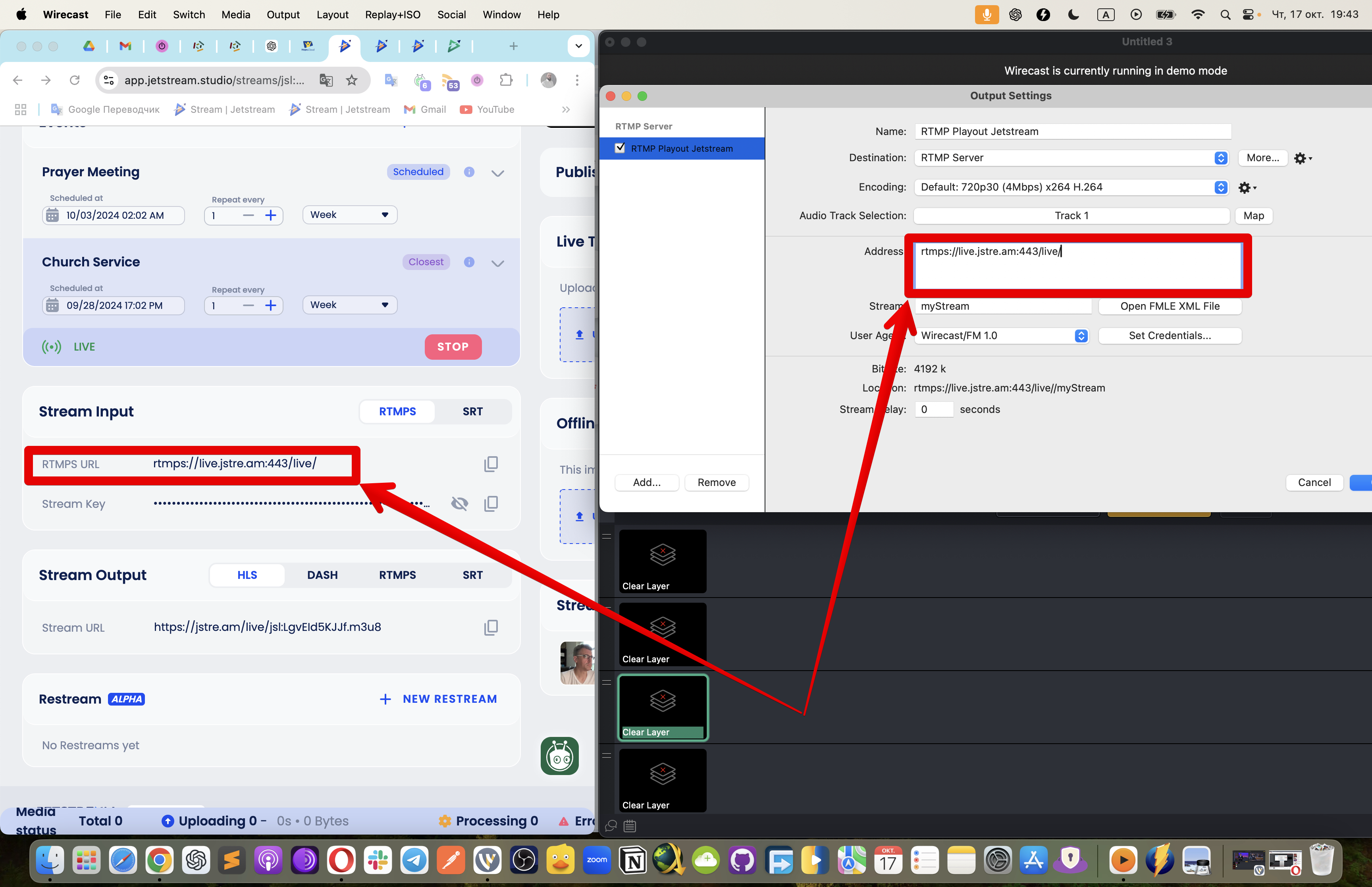The image size is (1372, 887).
Task: Expand the Church Service event chevron
Action: tap(497, 263)
